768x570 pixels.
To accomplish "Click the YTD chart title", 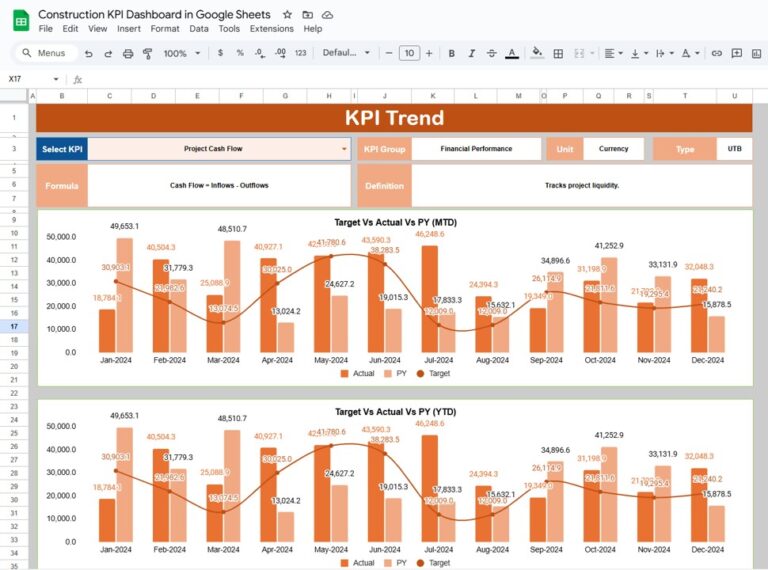I will (x=395, y=412).
